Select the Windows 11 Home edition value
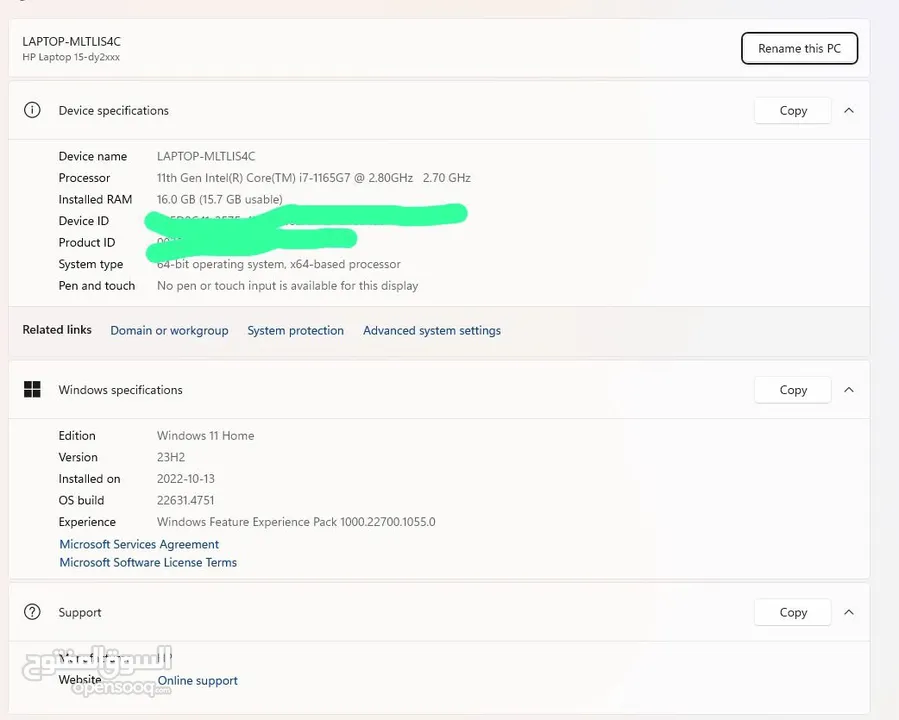This screenshot has width=899, height=720. (x=205, y=436)
